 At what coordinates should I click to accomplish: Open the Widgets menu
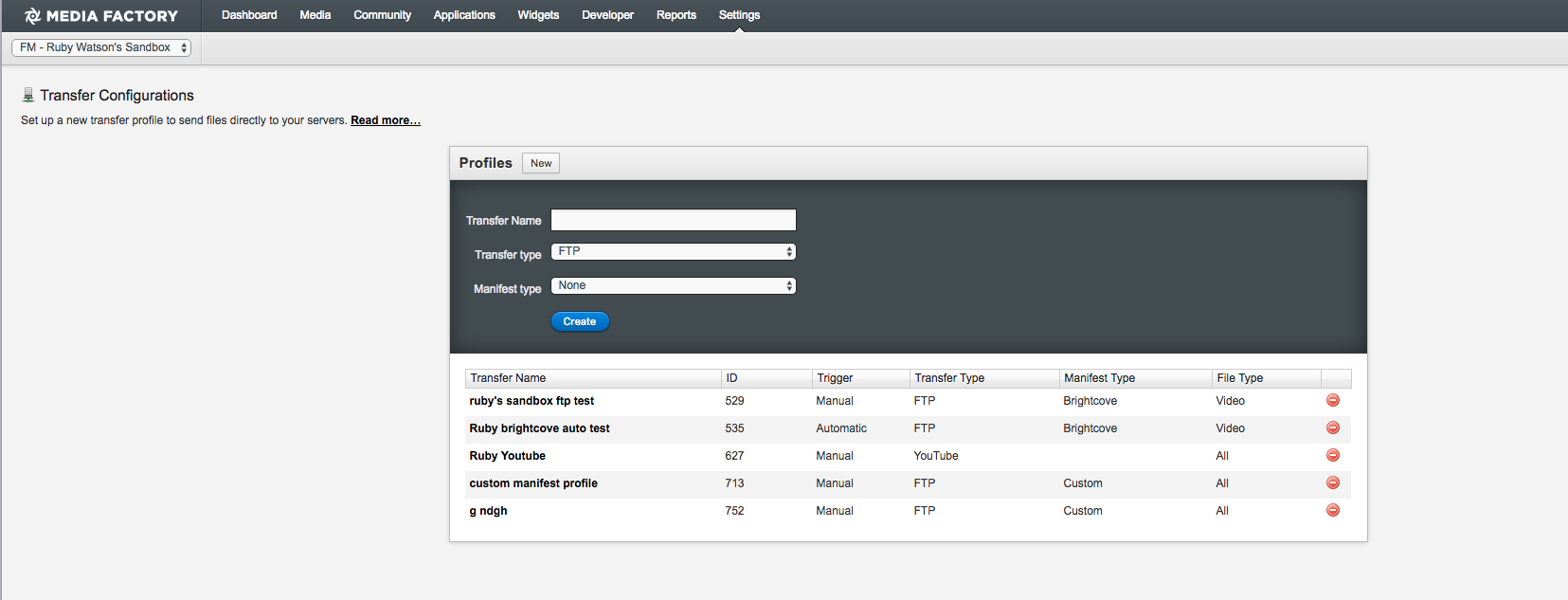point(538,15)
